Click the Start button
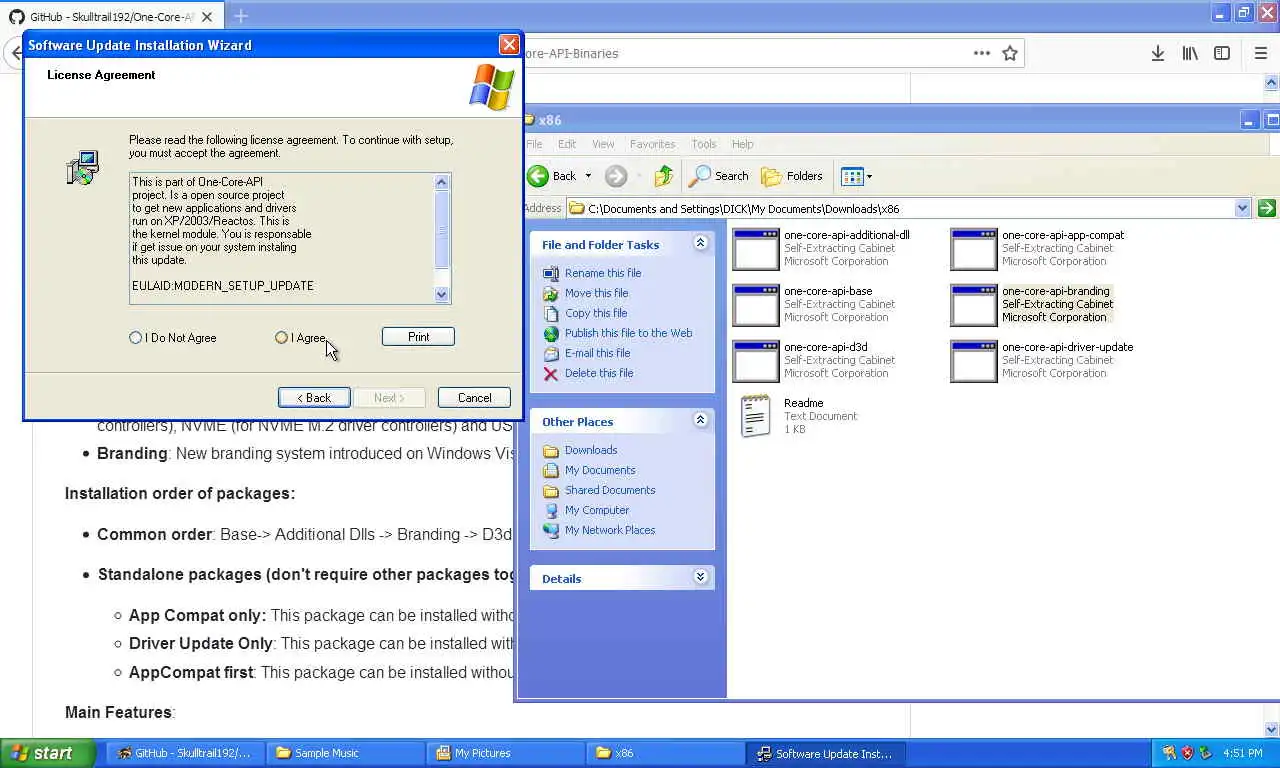The width and height of the screenshot is (1280, 768). (x=48, y=753)
